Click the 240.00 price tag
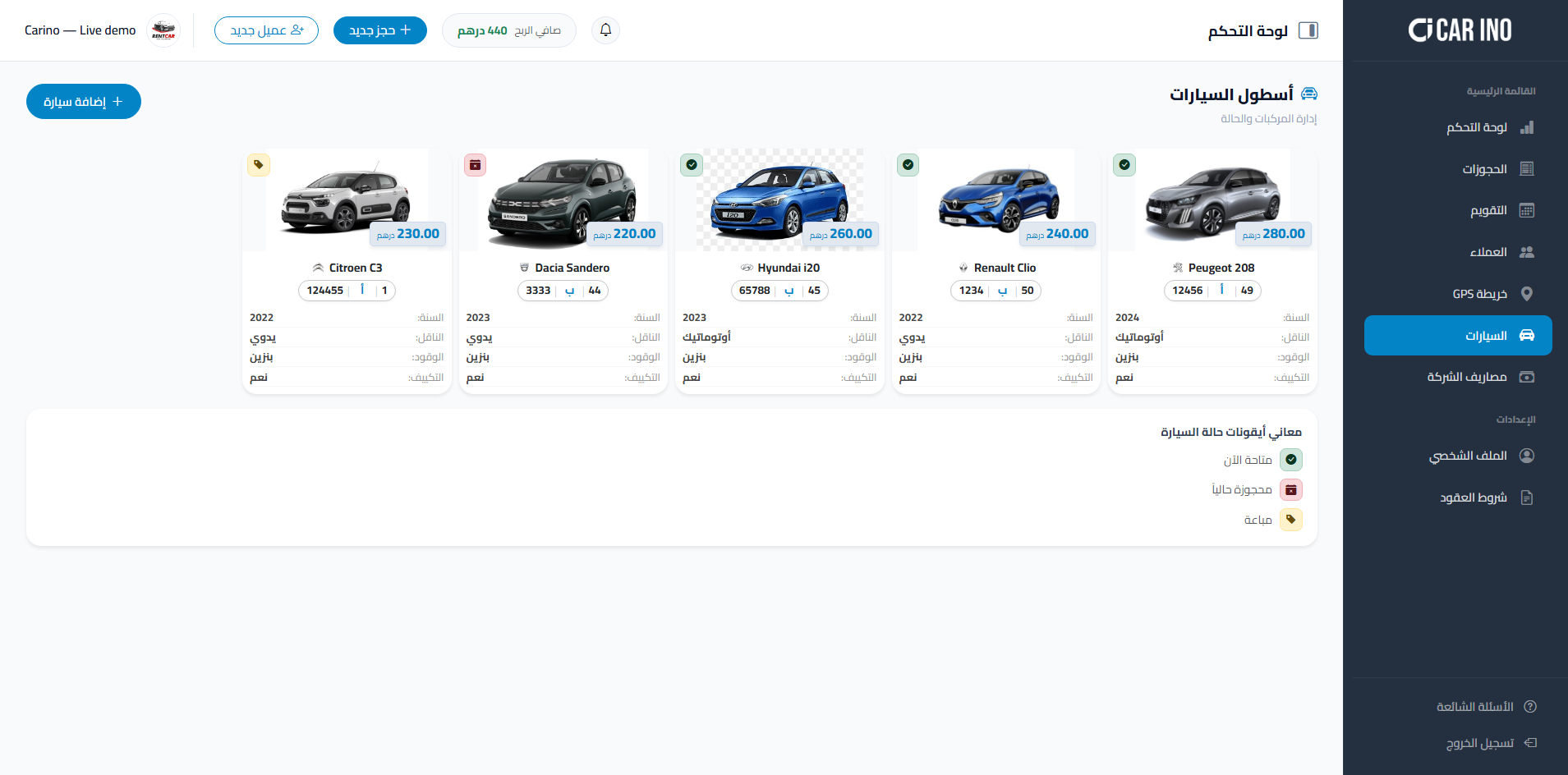This screenshot has height=775, width=1568. (1057, 234)
